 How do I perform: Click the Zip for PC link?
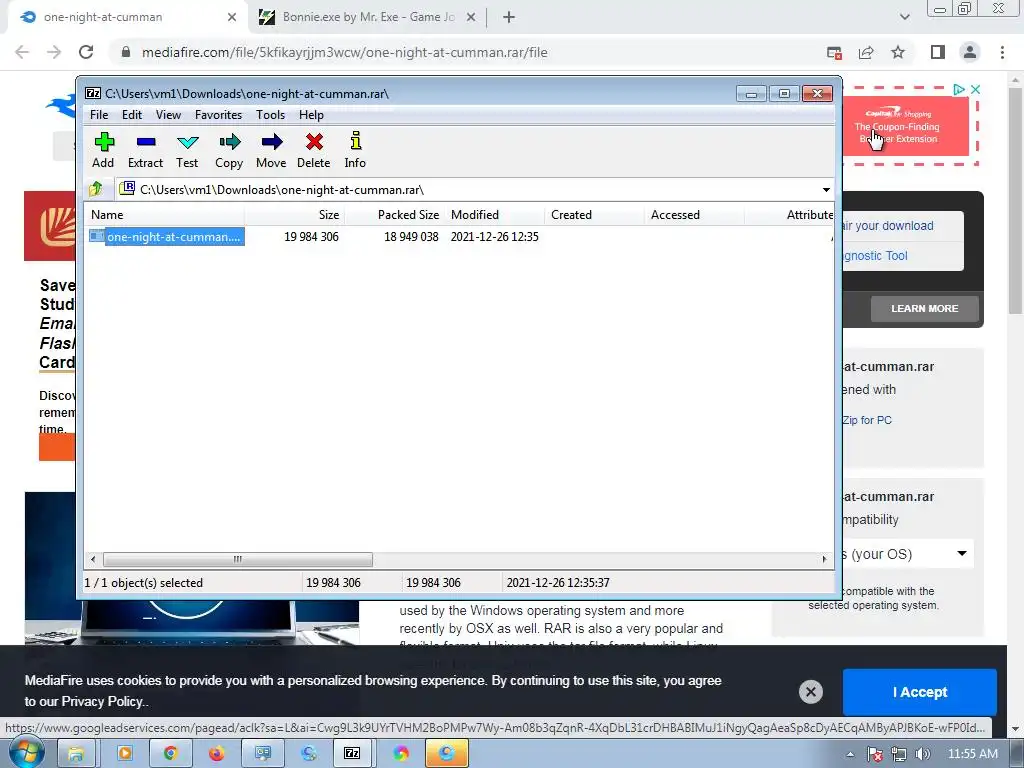pyautogui.click(x=867, y=420)
